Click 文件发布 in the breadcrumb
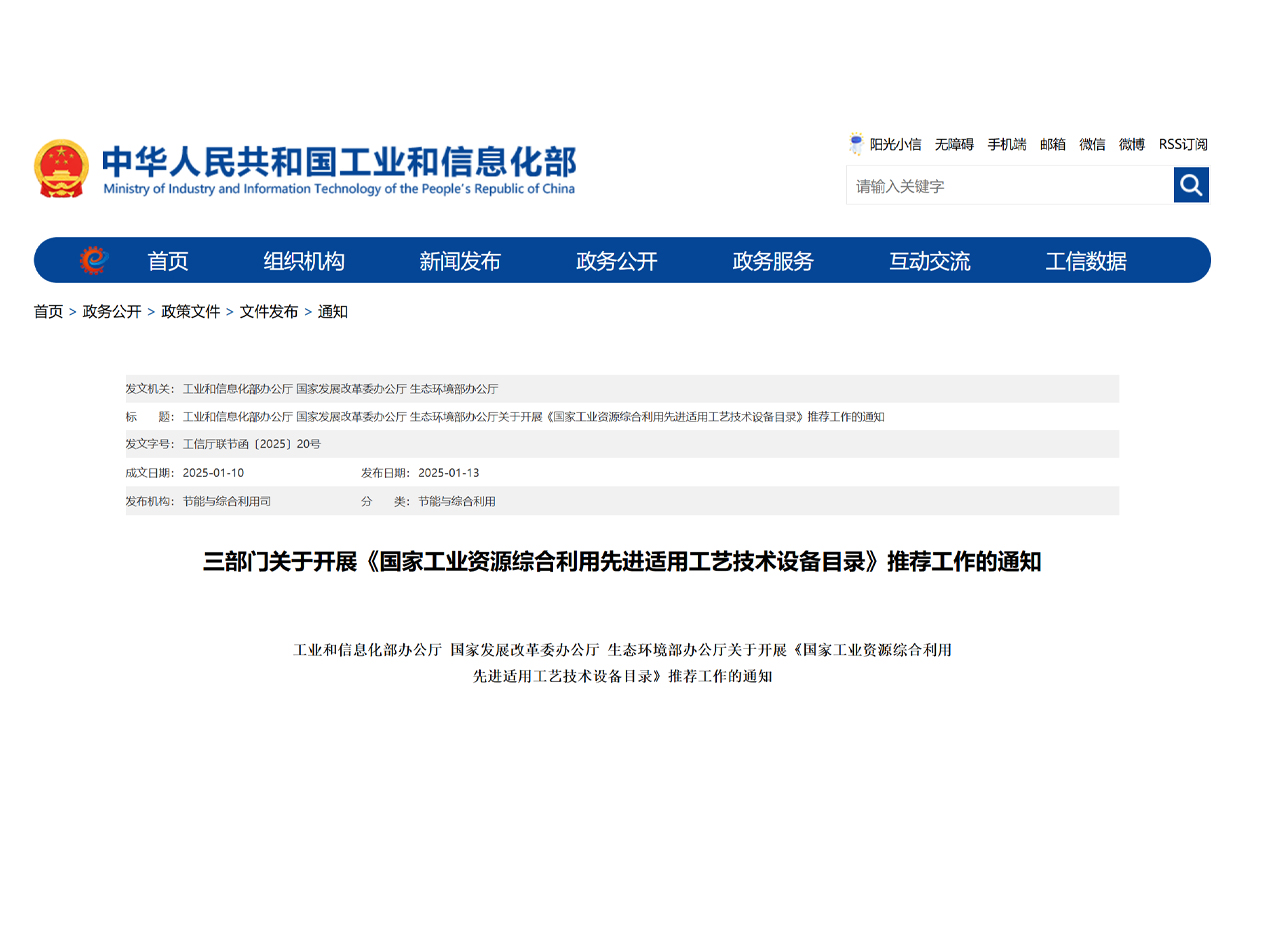Image resolution: width=1276 pixels, height=930 pixels. [x=269, y=312]
